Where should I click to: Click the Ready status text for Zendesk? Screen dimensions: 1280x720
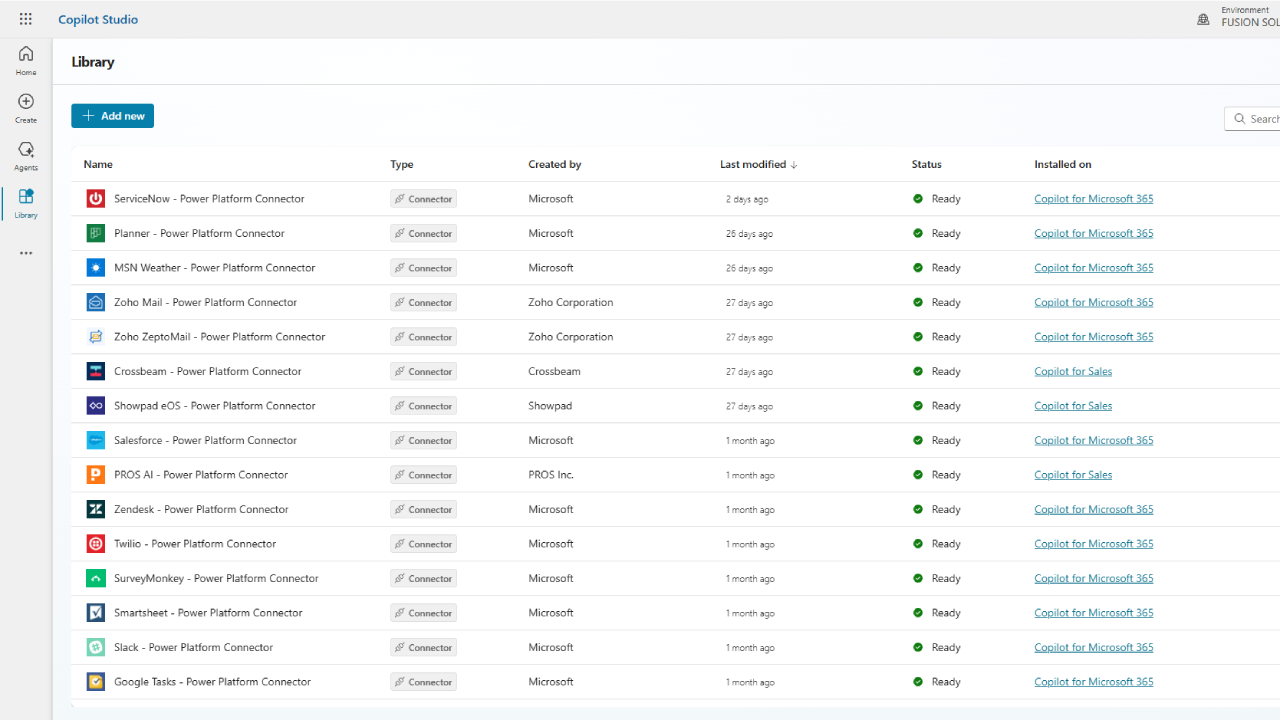[946, 509]
